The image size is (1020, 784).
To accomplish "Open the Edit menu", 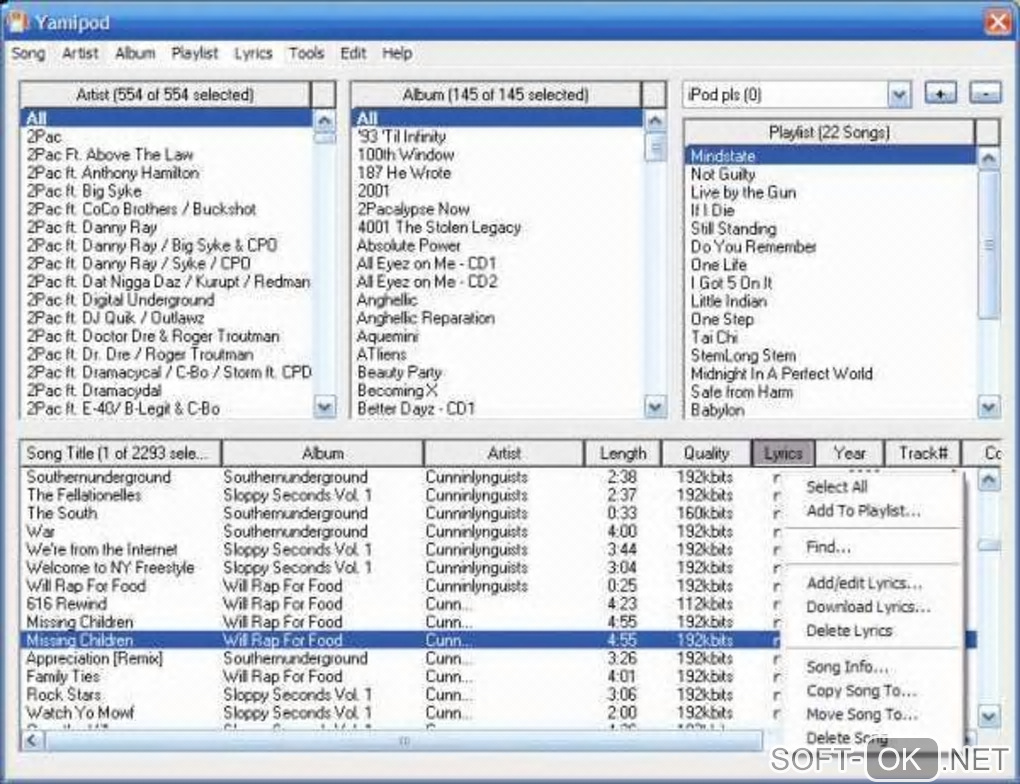I will (353, 53).
